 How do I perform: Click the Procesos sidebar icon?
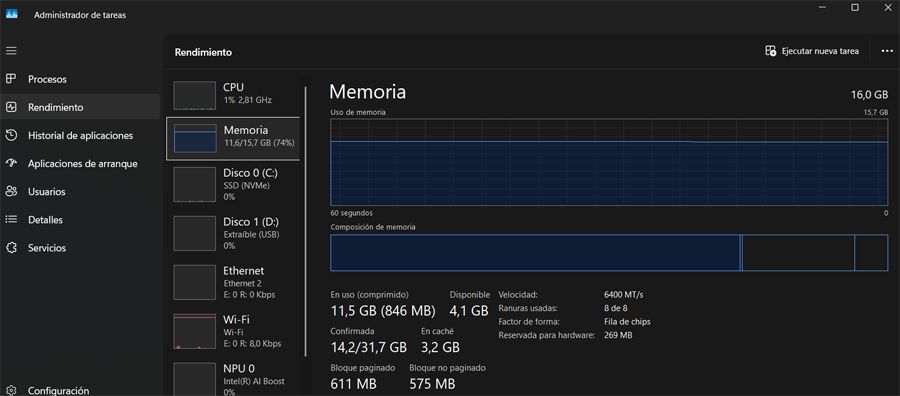pyautogui.click(x=11, y=79)
